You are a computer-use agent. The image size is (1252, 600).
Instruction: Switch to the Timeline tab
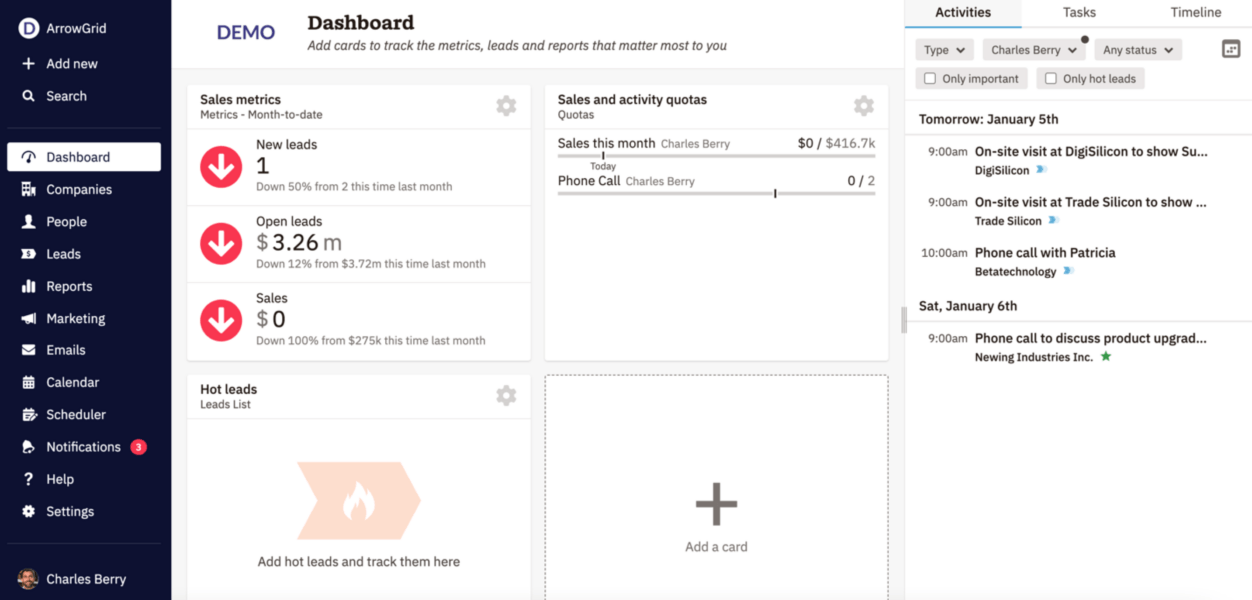click(x=1195, y=12)
